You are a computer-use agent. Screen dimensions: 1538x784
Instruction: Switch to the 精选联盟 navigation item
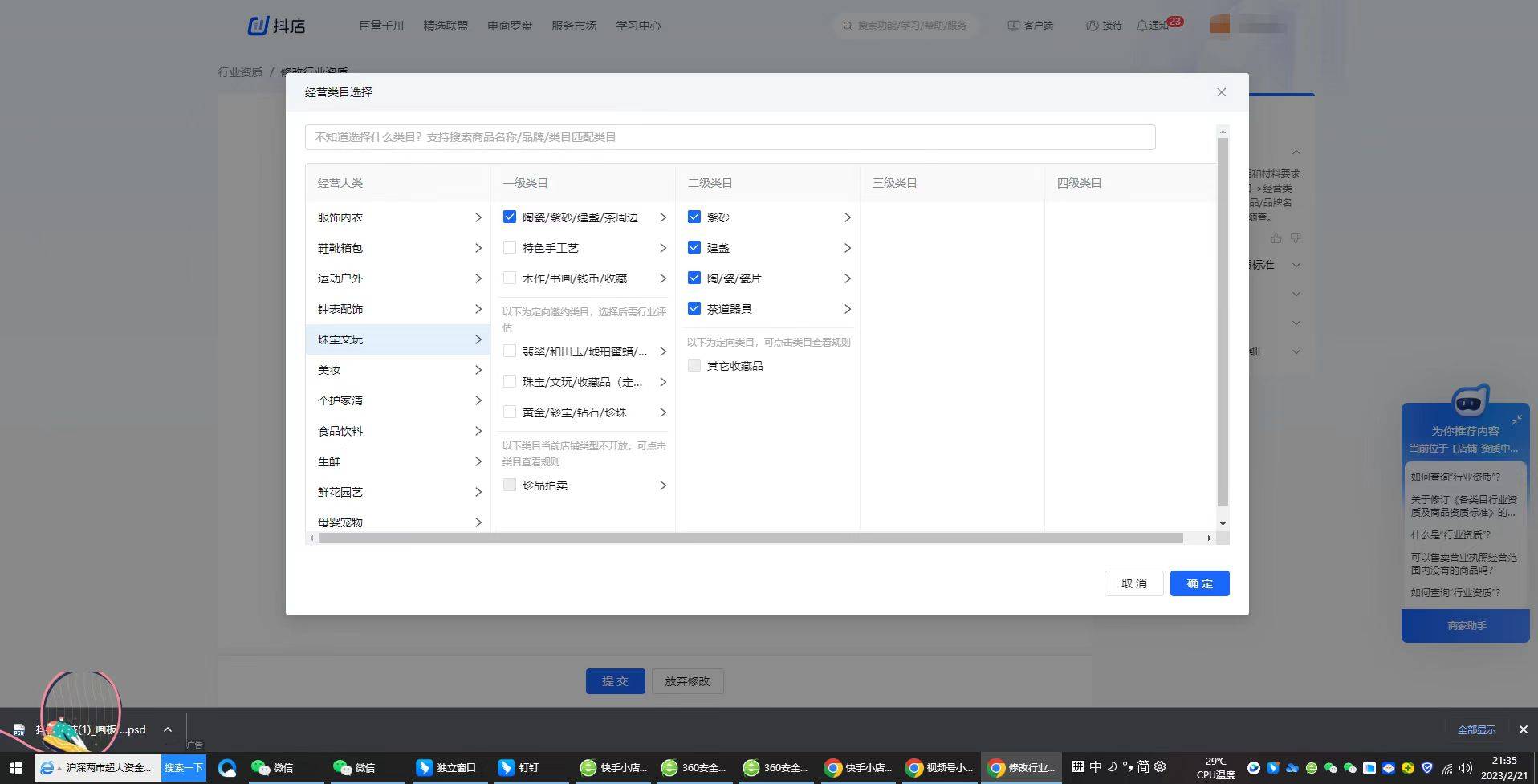point(446,25)
